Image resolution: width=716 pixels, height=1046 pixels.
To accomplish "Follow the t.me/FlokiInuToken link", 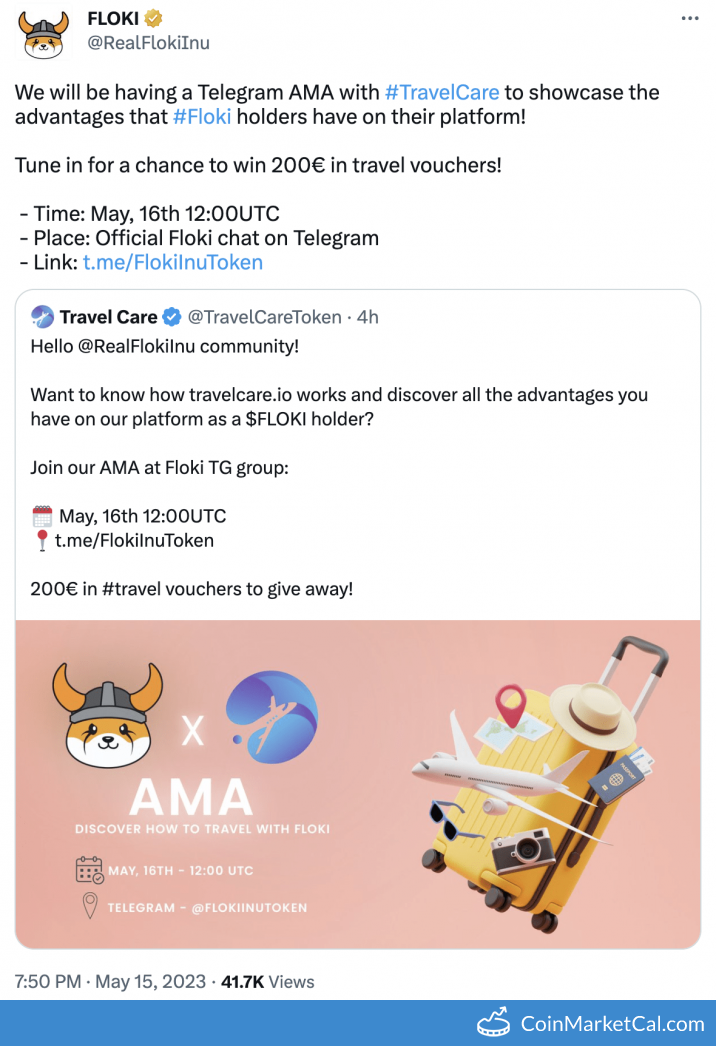I will (172, 262).
